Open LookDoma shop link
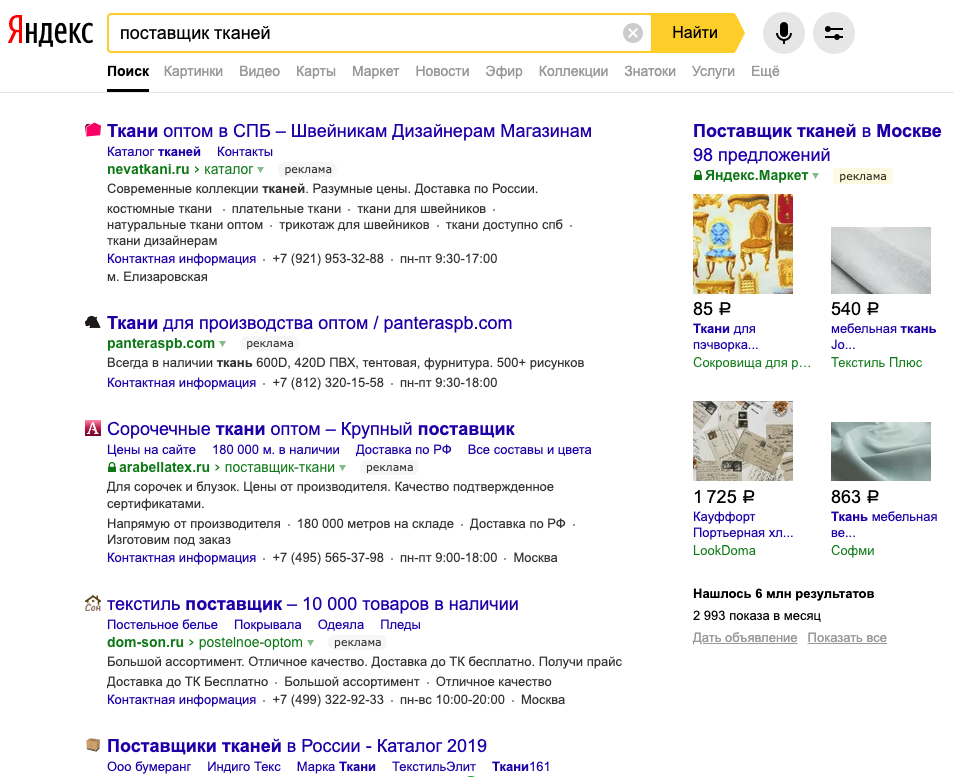Screen dimensions: 954x777 point(724,550)
